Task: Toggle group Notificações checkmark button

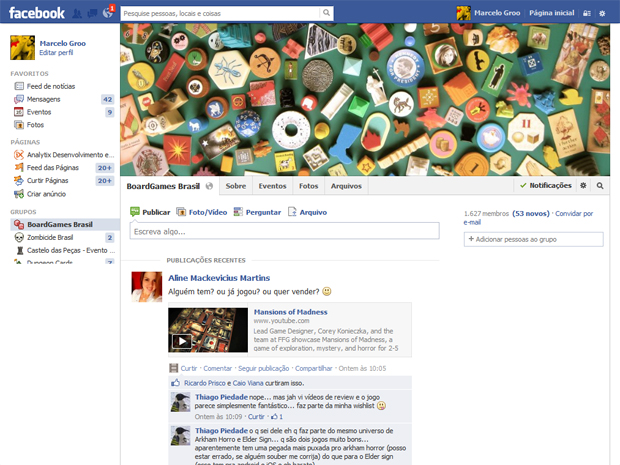Action: pos(546,186)
